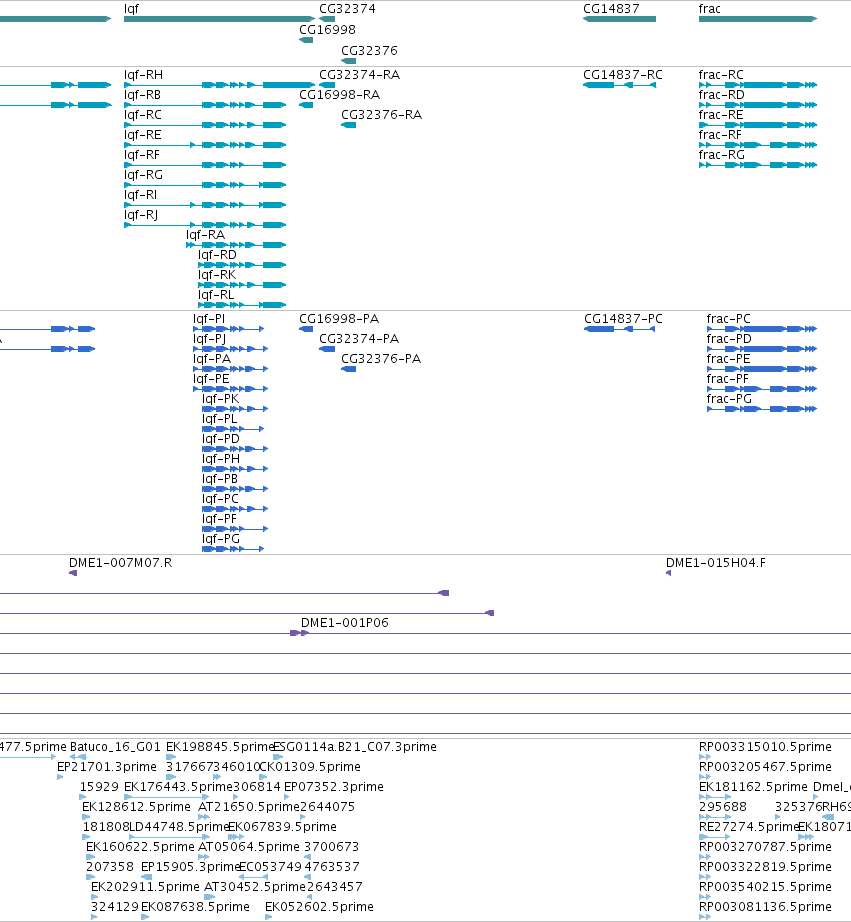Click the CG32374-PA protein label

[x=359, y=339]
